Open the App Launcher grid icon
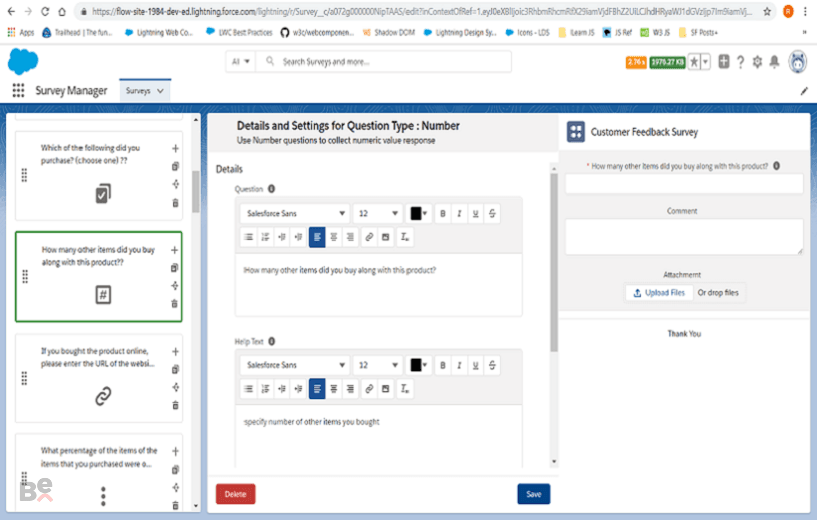This screenshot has width=817, height=520. click(18, 90)
